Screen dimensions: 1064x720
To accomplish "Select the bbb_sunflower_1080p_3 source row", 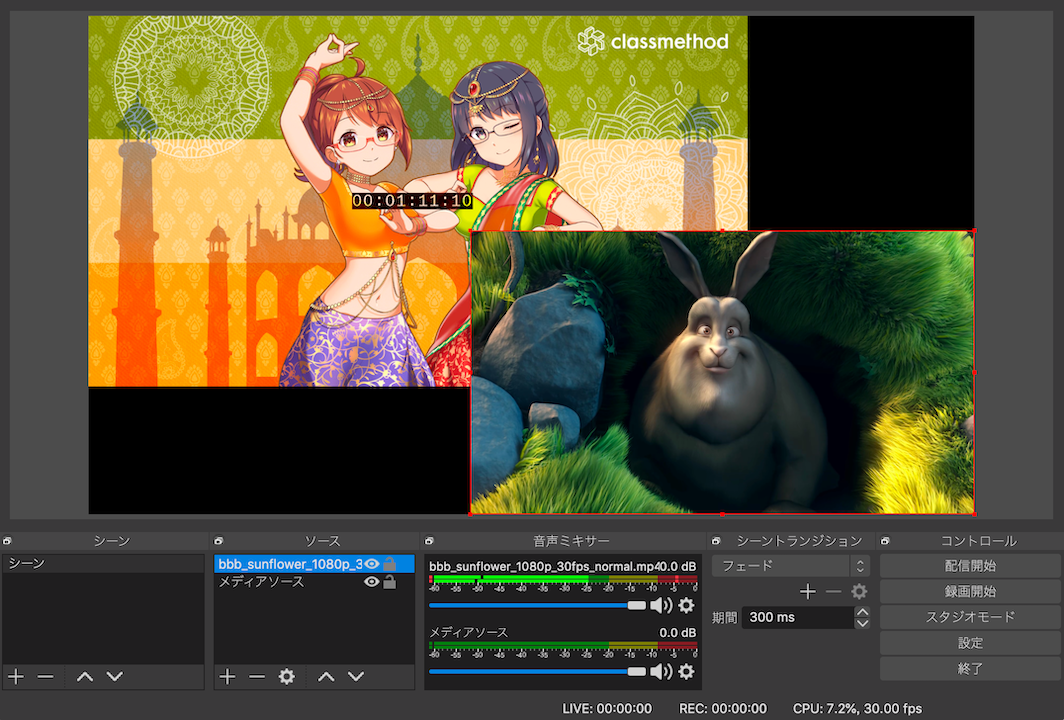I will [x=314, y=564].
